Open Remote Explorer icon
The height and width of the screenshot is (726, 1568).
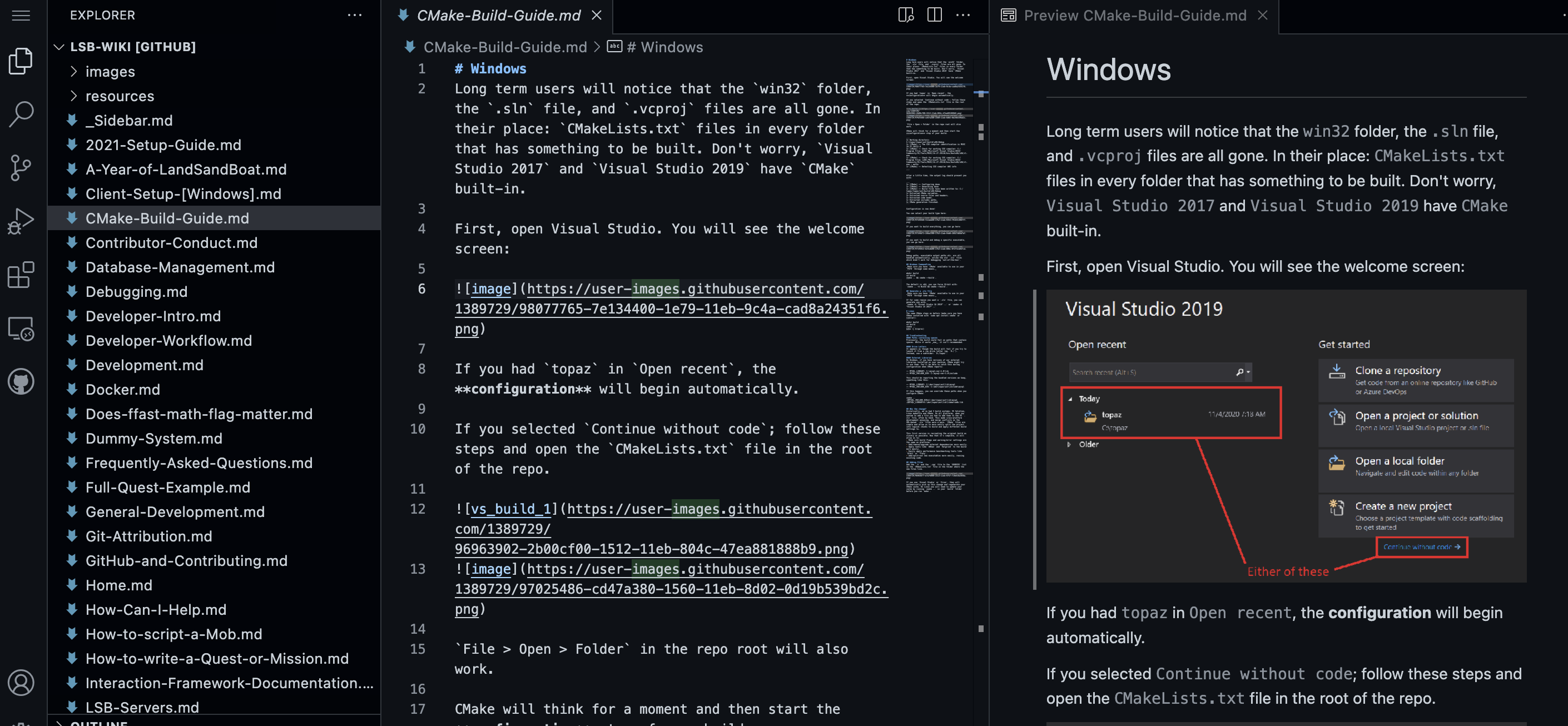(21, 329)
